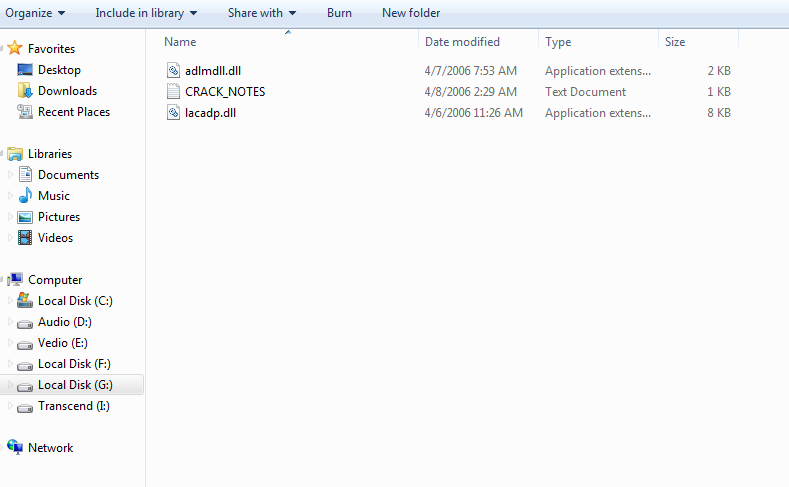Open the Music library icon
Viewport: 789px width, 487px height.
(25, 195)
